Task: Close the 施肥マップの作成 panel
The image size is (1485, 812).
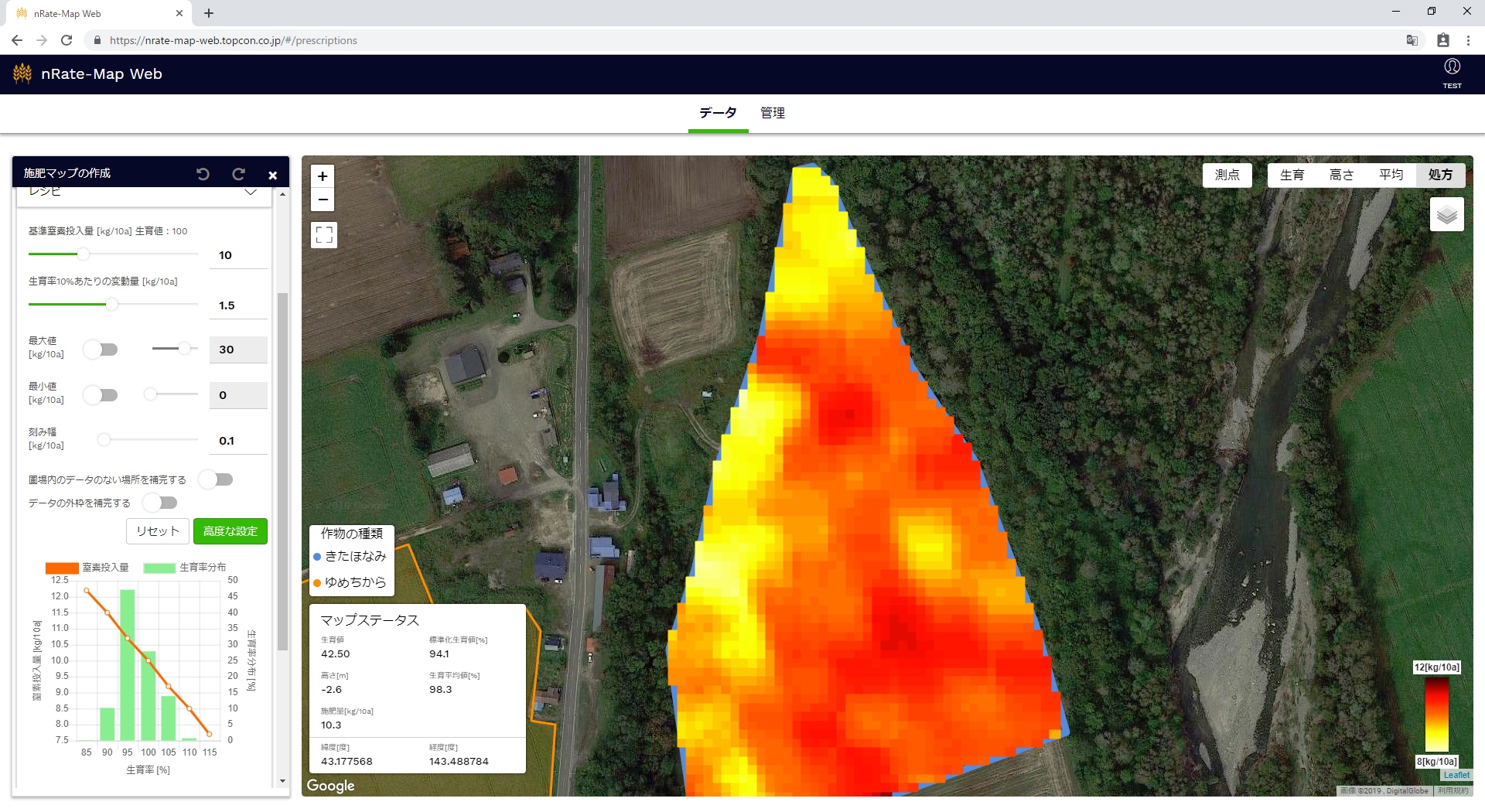Action: click(x=272, y=175)
